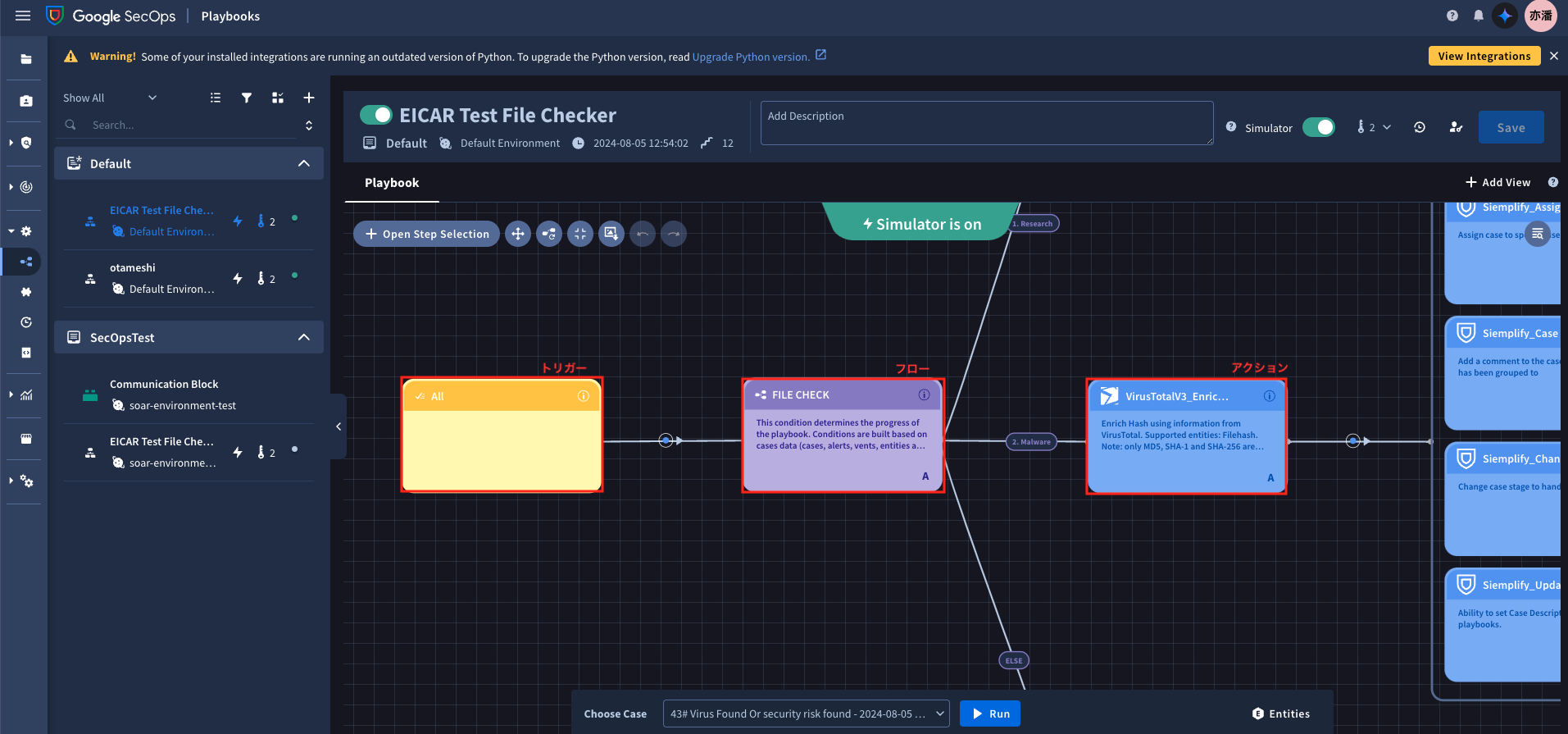The image size is (1568, 734).
Task: Select EICAR Test File Checker under SecOpsTest
Action: point(189,452)
